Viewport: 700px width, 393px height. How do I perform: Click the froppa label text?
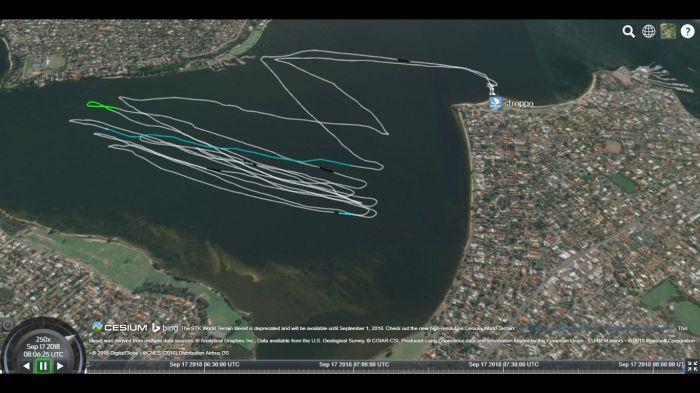click(x=519, y=104)
